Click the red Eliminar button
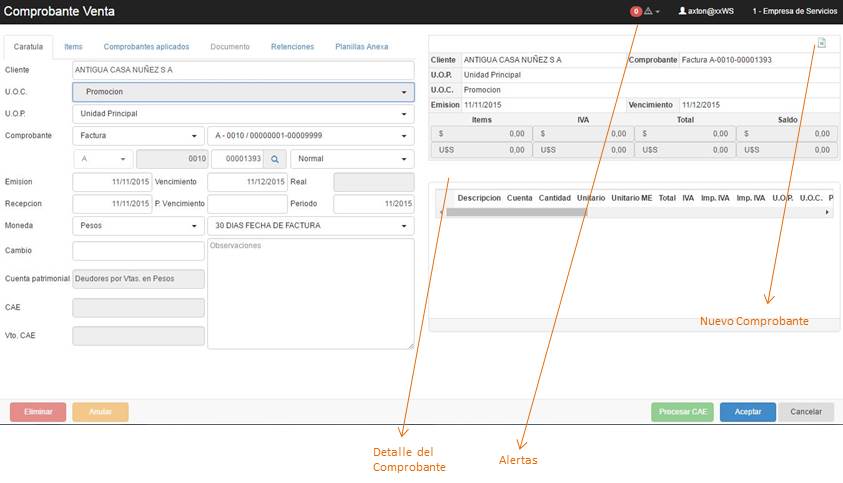This screenshot has height=483, width=843. pos(38,412)
